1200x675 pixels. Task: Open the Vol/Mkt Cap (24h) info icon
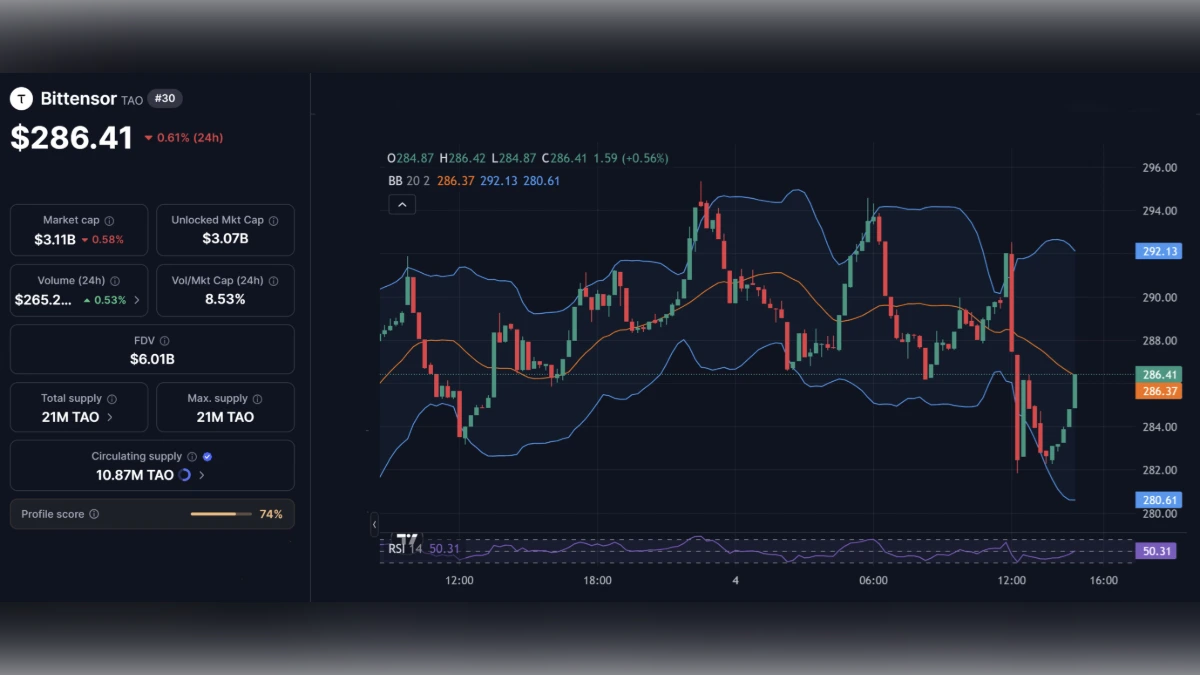[274, 281]
